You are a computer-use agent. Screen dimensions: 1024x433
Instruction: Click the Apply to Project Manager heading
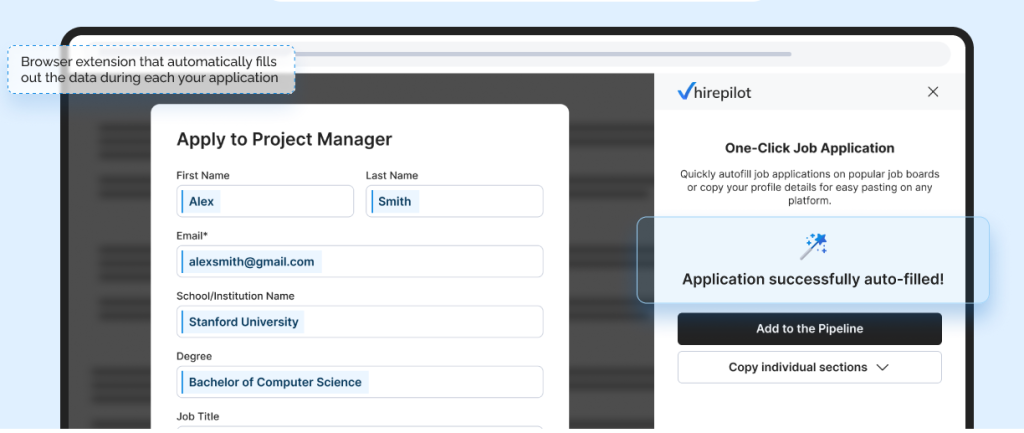(284, 139)
